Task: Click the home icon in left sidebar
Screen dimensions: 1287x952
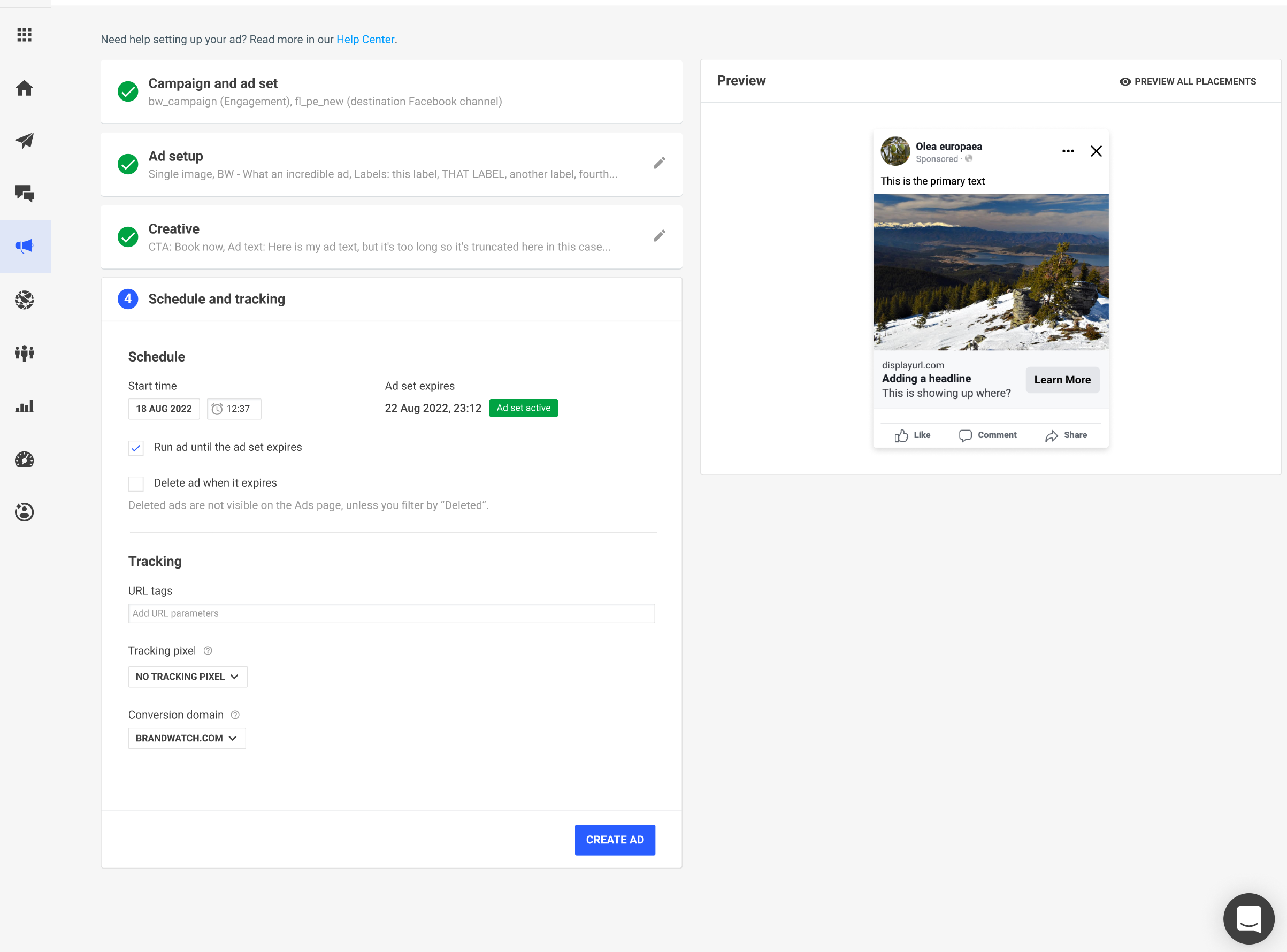Action: click(25, 87)
